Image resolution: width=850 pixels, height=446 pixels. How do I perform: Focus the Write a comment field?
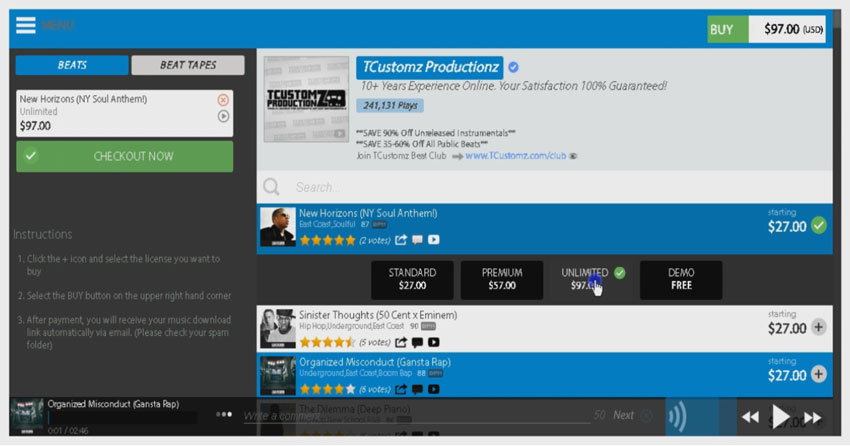coord(416,416)
